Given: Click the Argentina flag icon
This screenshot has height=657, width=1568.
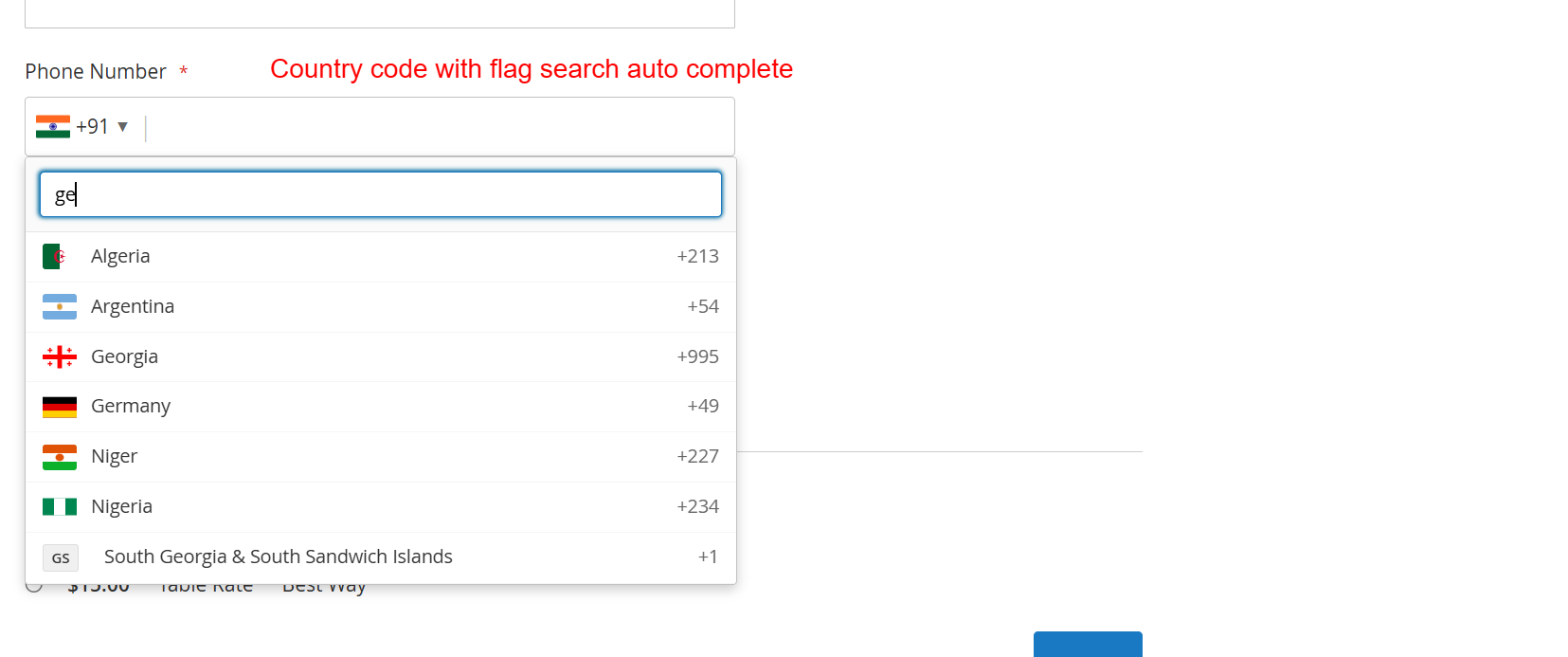Looking at the screenshot, I should coord(60,307).
